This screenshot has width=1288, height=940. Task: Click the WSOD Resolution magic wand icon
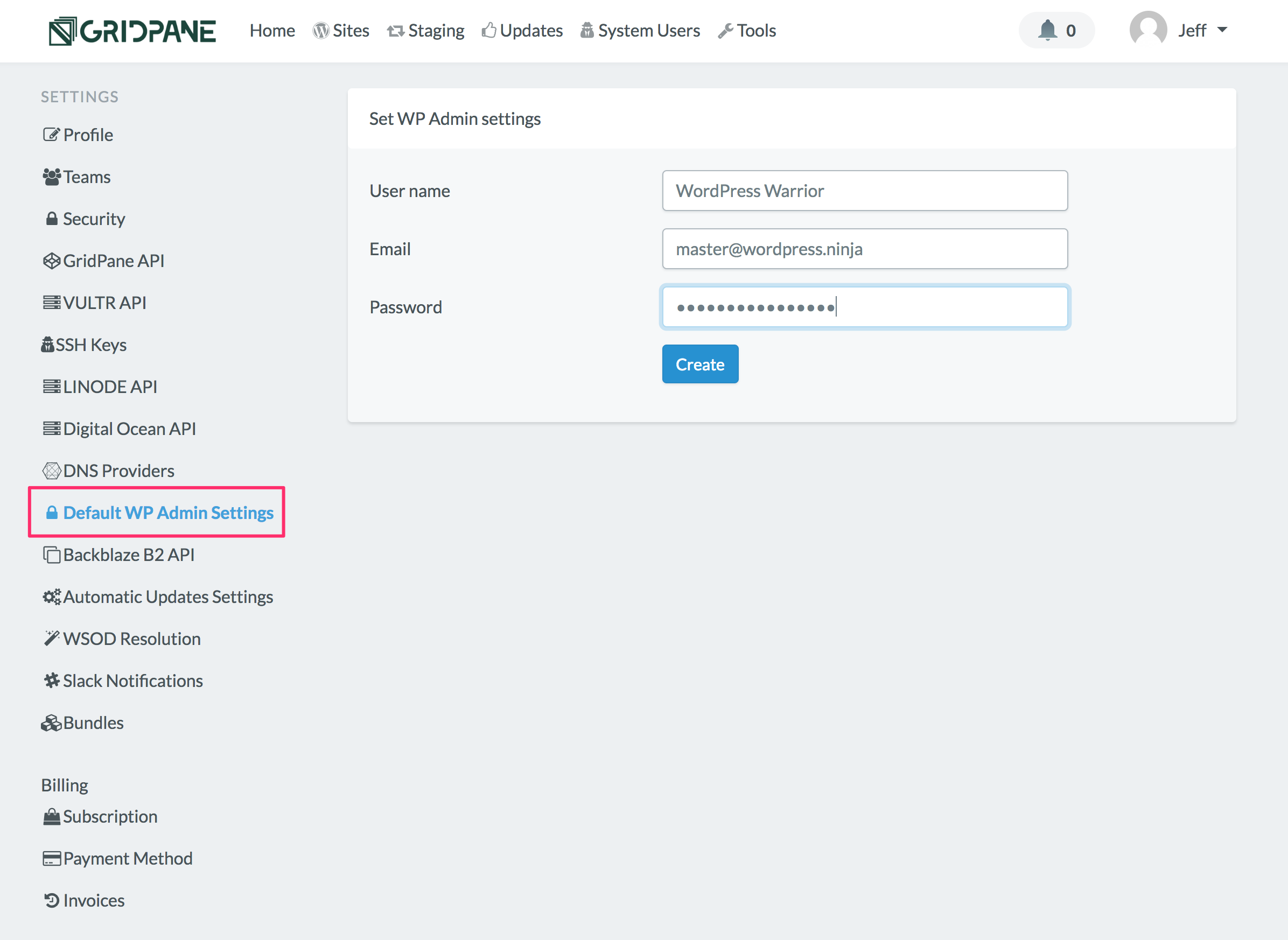click(x=51, y=639)
